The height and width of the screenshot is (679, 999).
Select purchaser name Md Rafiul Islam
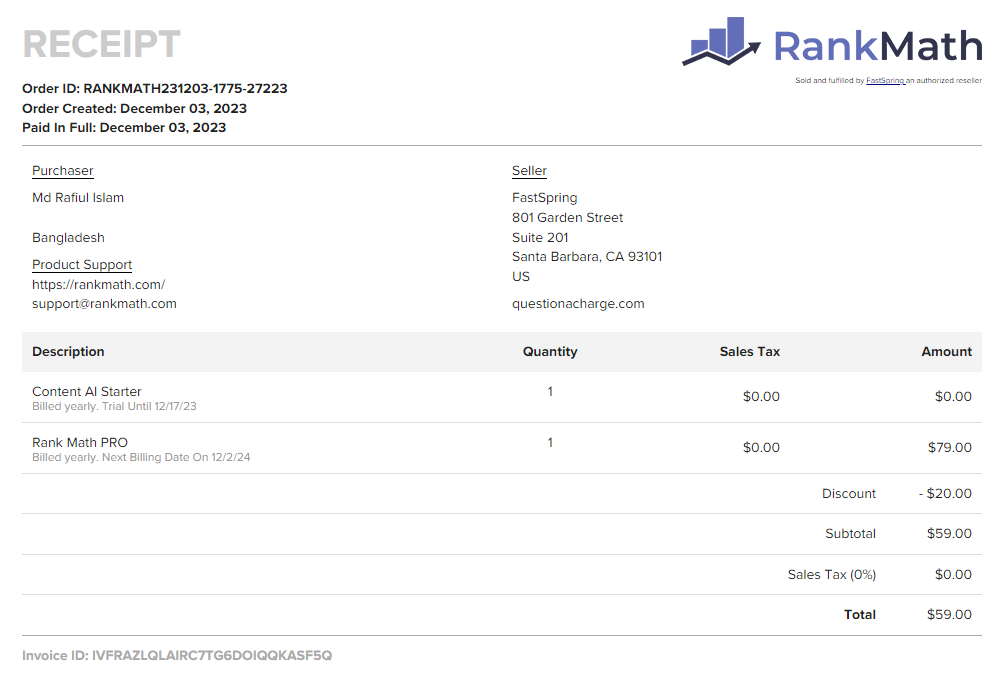coord(78,197)
